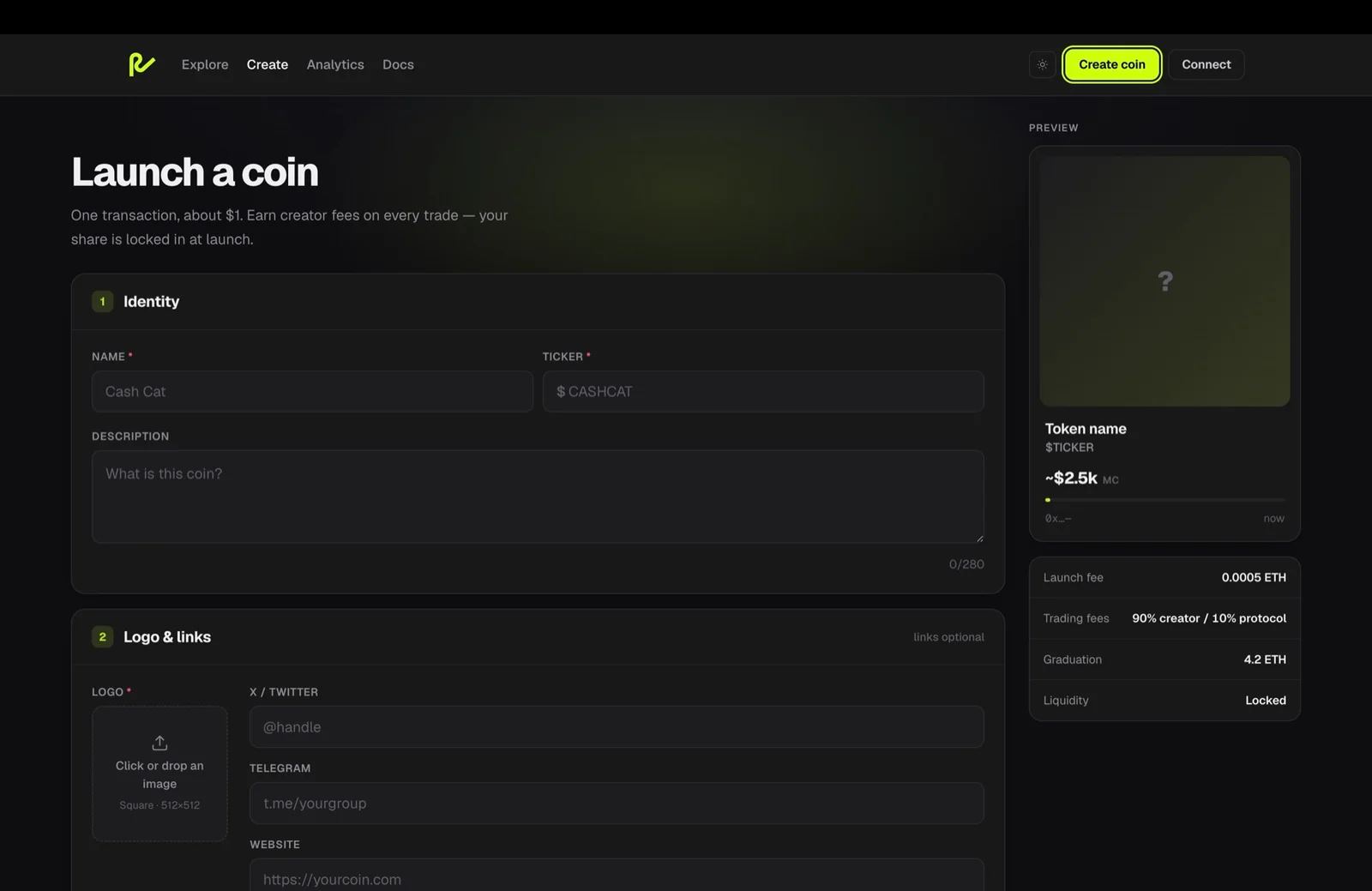Click the '0x…' address in preview card
Screen dimensions: 1372x891
(x=1058, y=518)
